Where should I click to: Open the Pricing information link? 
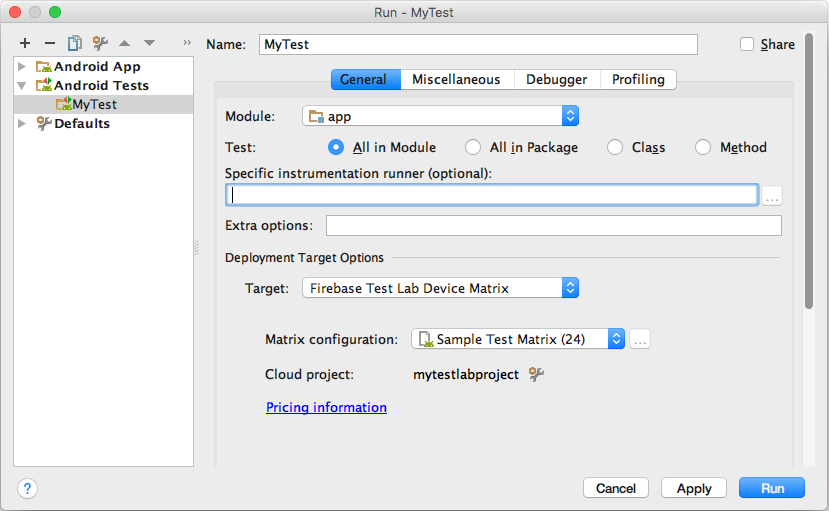pyautogui.click(x=326, y=407)
